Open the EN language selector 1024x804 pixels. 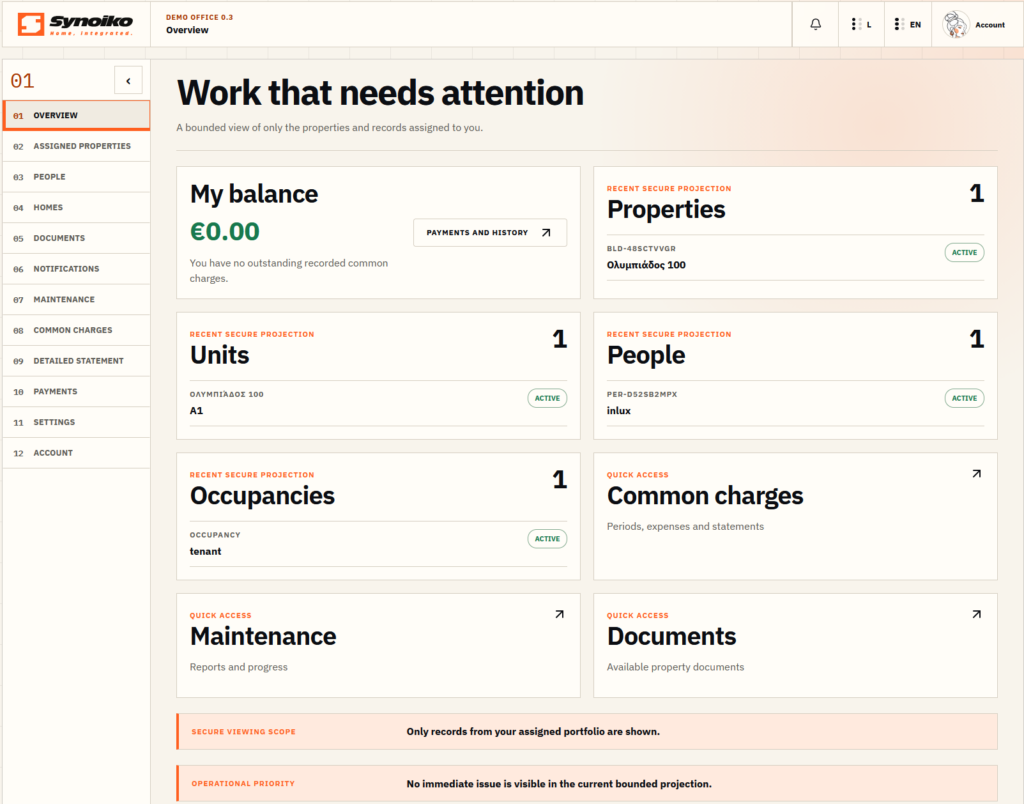tap(908, 24)
